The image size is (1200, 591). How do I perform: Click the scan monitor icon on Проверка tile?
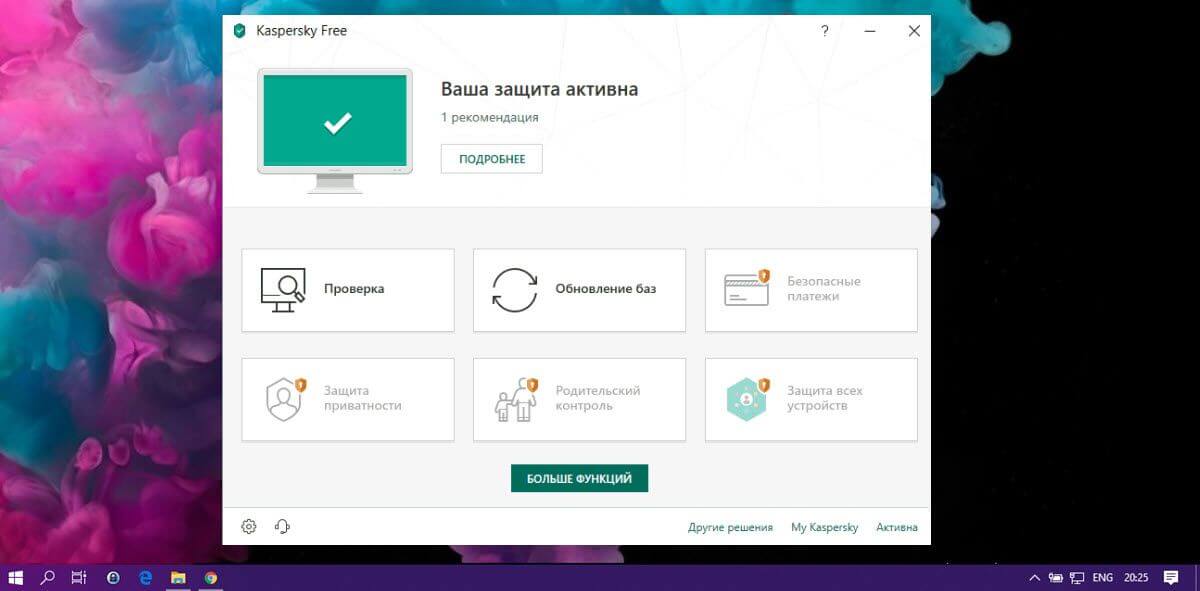283,289
